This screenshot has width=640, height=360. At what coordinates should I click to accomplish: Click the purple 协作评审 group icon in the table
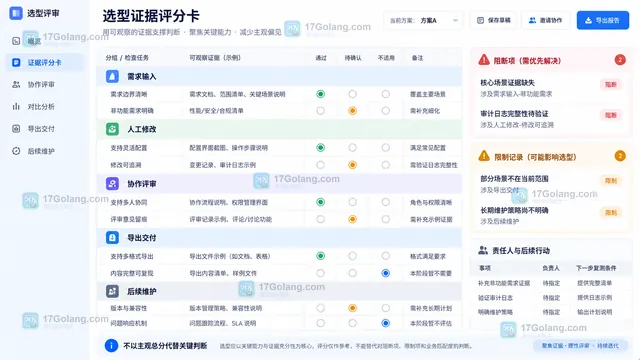(x=112, y=184)
